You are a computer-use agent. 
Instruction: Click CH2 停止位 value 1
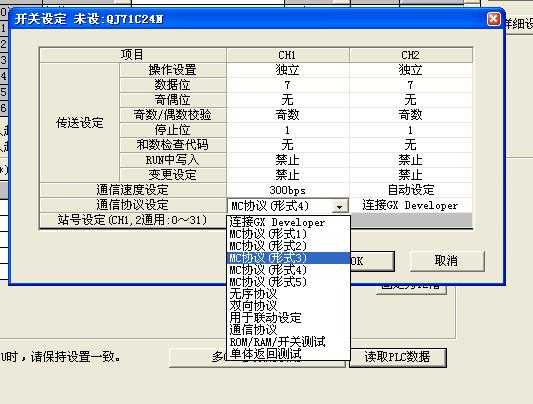click(x=411, y=130)
